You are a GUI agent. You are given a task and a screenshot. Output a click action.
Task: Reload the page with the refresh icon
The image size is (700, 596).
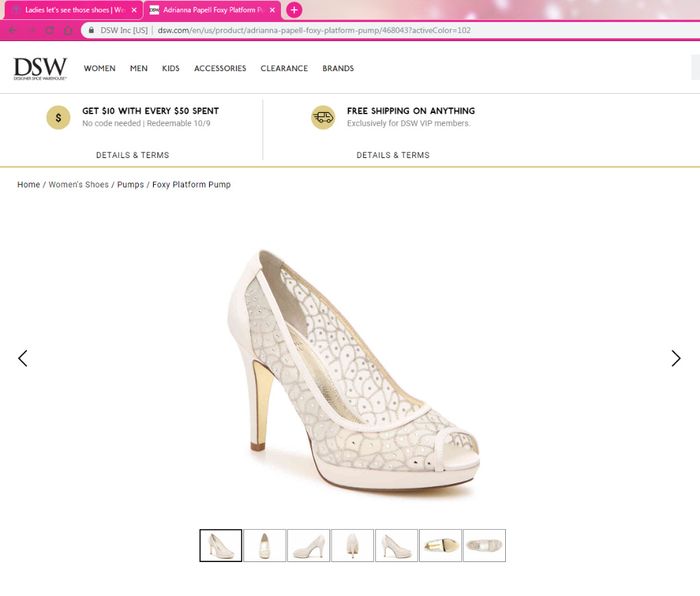click(x=49, y=30)
